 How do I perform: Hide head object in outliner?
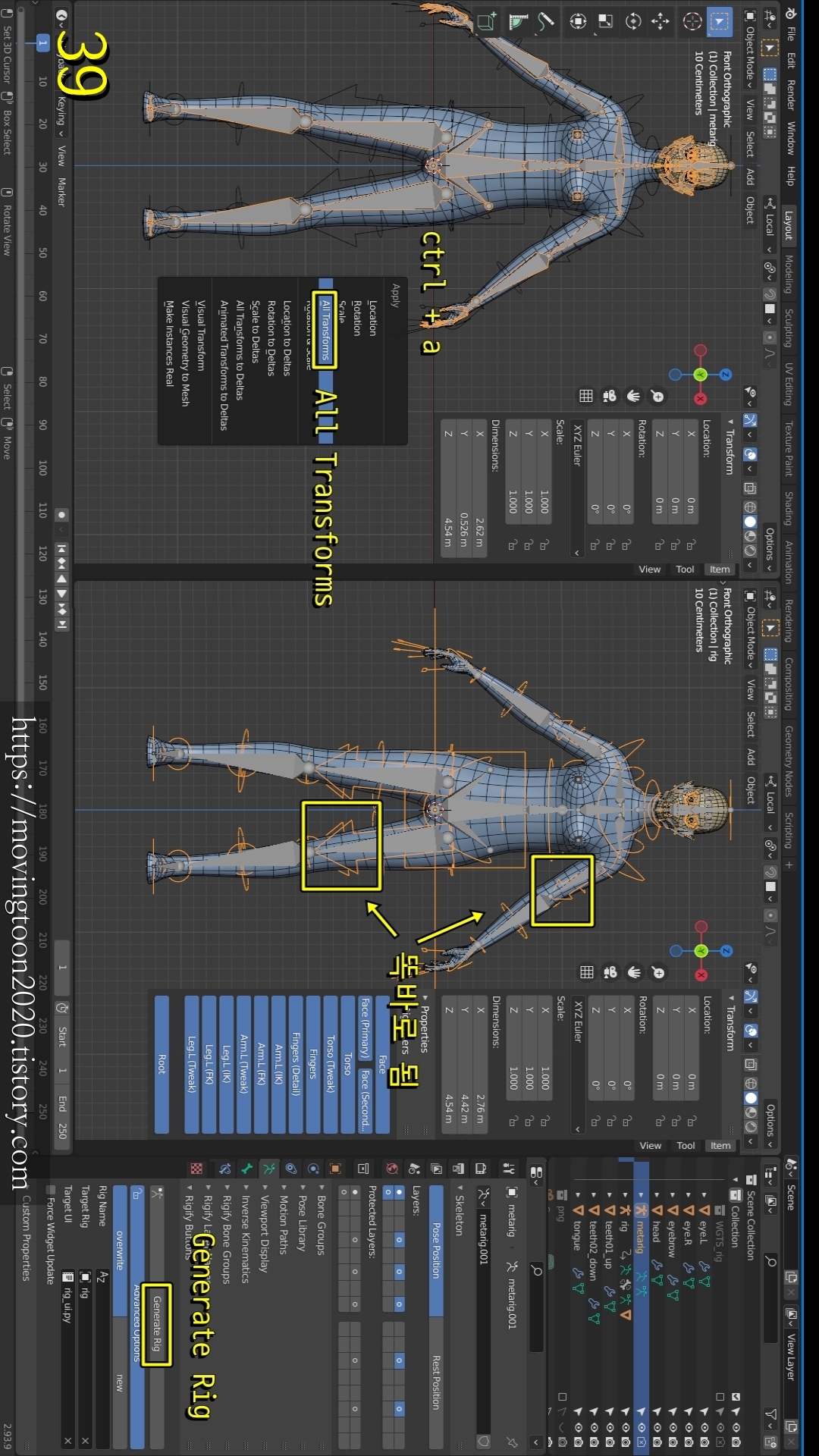657,1426
